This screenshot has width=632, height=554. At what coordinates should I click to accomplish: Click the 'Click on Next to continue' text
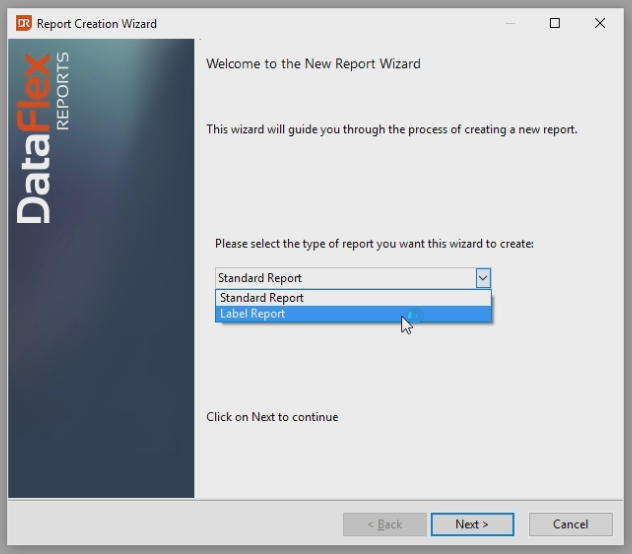click(272, 417)
